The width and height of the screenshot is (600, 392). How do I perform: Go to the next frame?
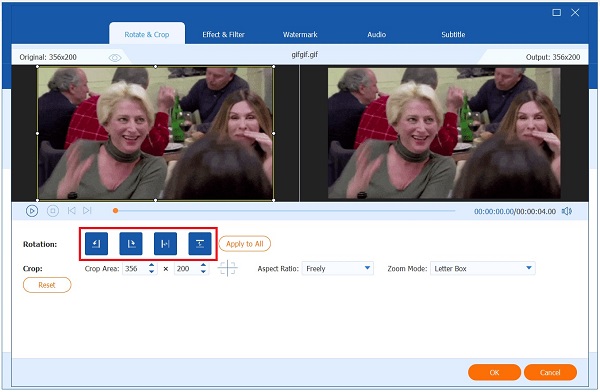[x=87, y=211]
